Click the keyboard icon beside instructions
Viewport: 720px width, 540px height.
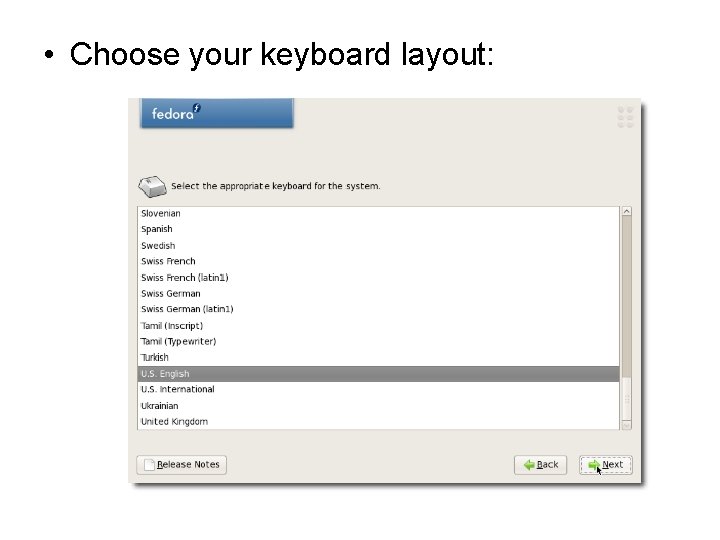(152, 186)
